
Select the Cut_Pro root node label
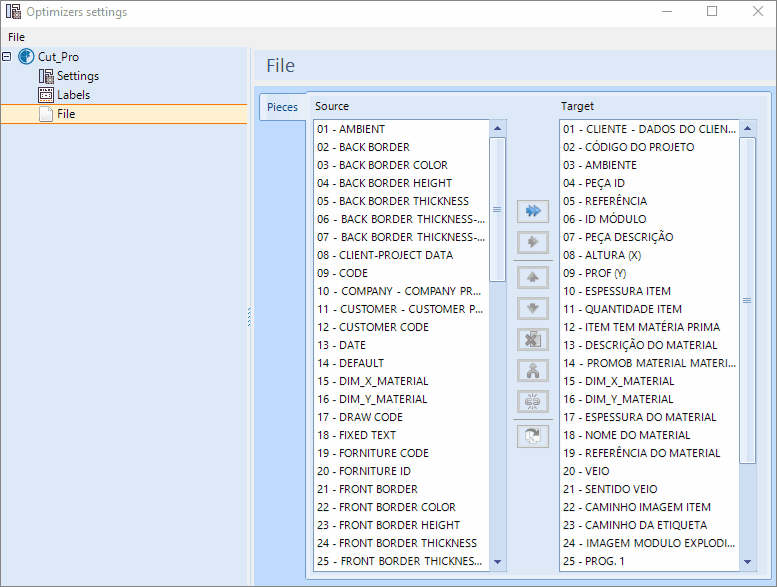point(58,57)
